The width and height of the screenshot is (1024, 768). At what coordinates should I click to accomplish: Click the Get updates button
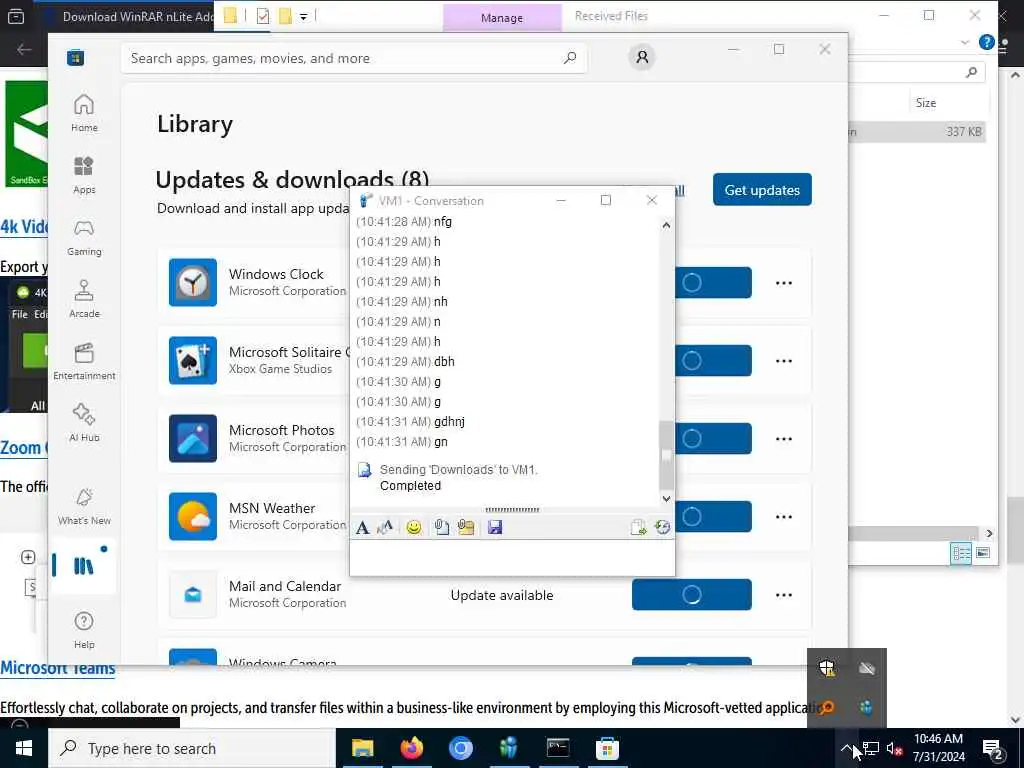click(x=762, y=189)
